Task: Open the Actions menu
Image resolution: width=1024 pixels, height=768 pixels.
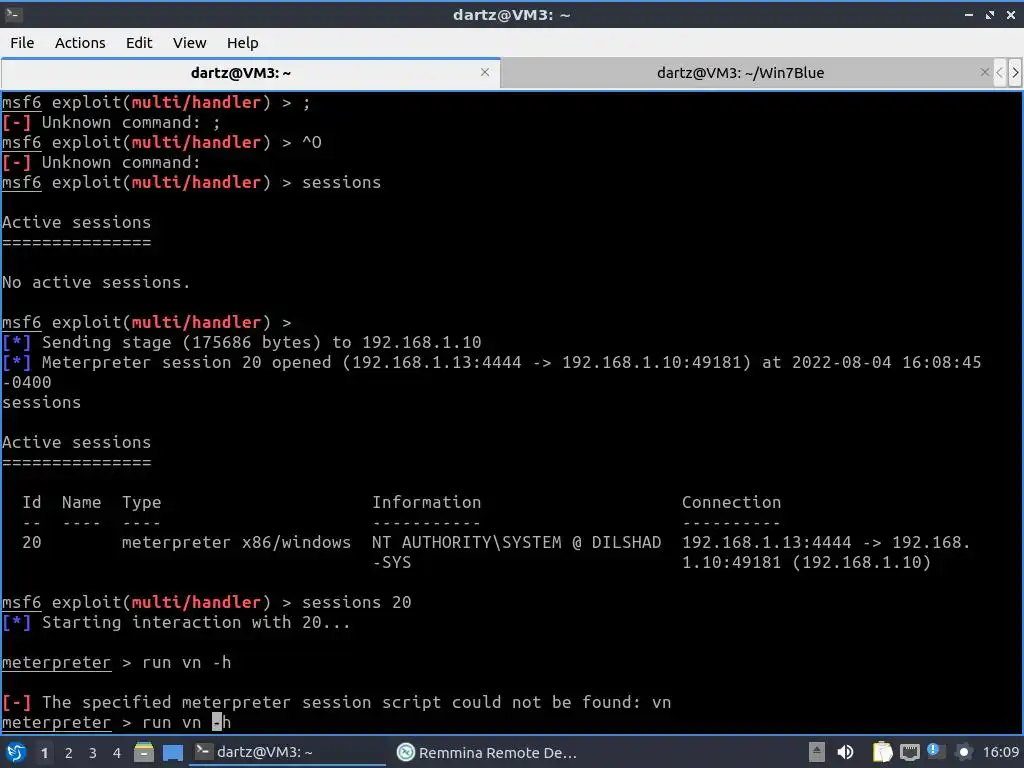Action: [x=80, y=43]
